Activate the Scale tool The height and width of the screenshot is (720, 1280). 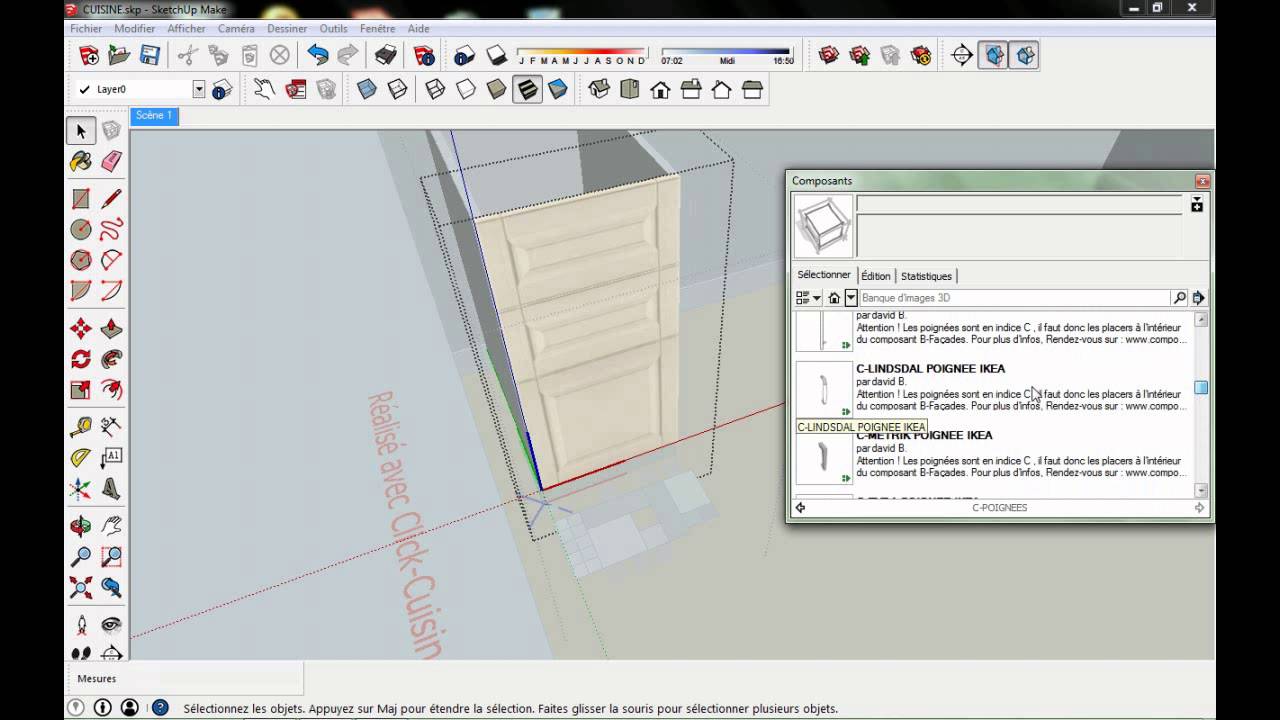coord(81,389)
